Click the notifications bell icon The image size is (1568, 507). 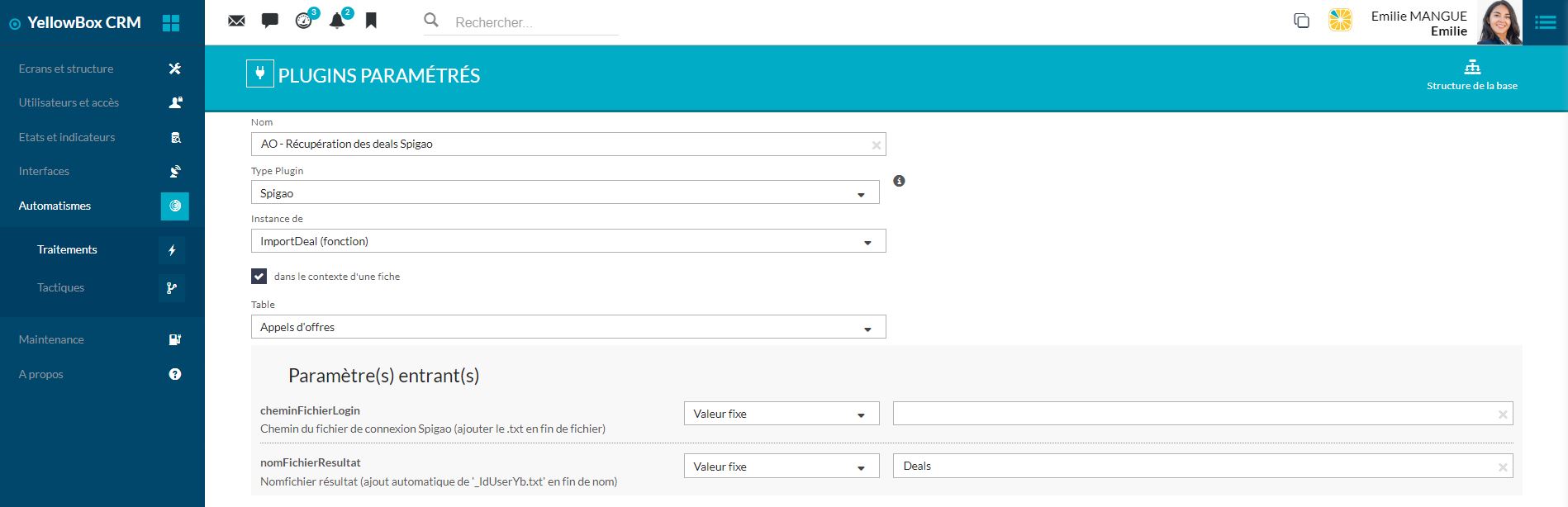coord(337,21)
